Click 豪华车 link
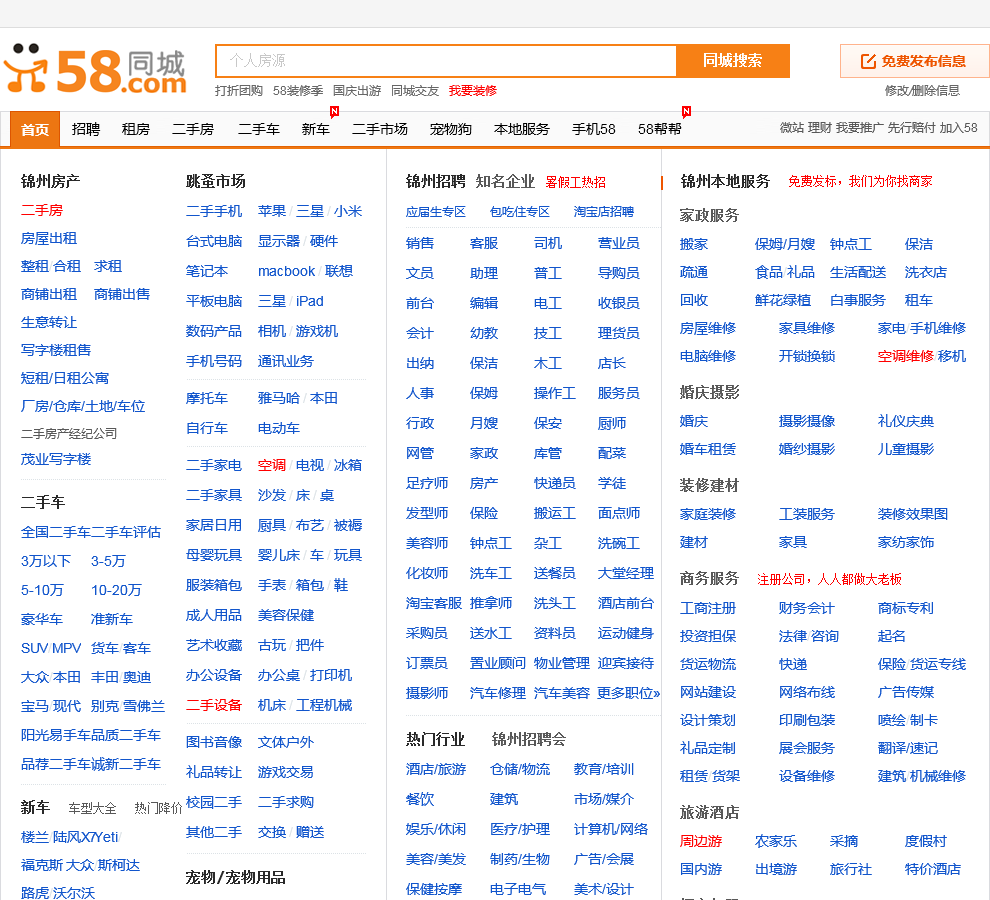Viewport: 990px width, 900px height. pyautogui.click(x=42, y=620)
